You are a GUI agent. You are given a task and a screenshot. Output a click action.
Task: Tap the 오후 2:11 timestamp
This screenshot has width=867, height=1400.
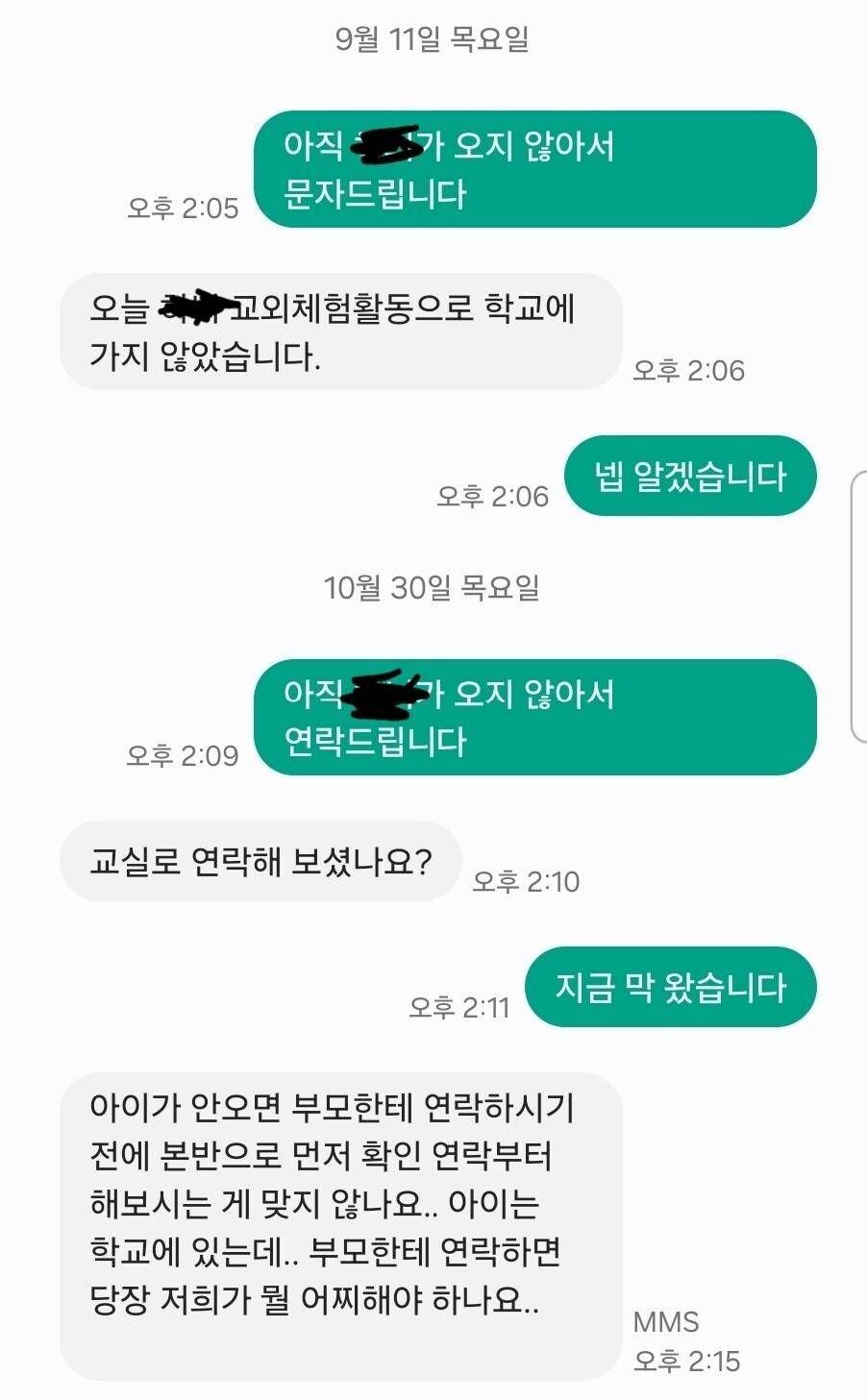(459, 1008)
